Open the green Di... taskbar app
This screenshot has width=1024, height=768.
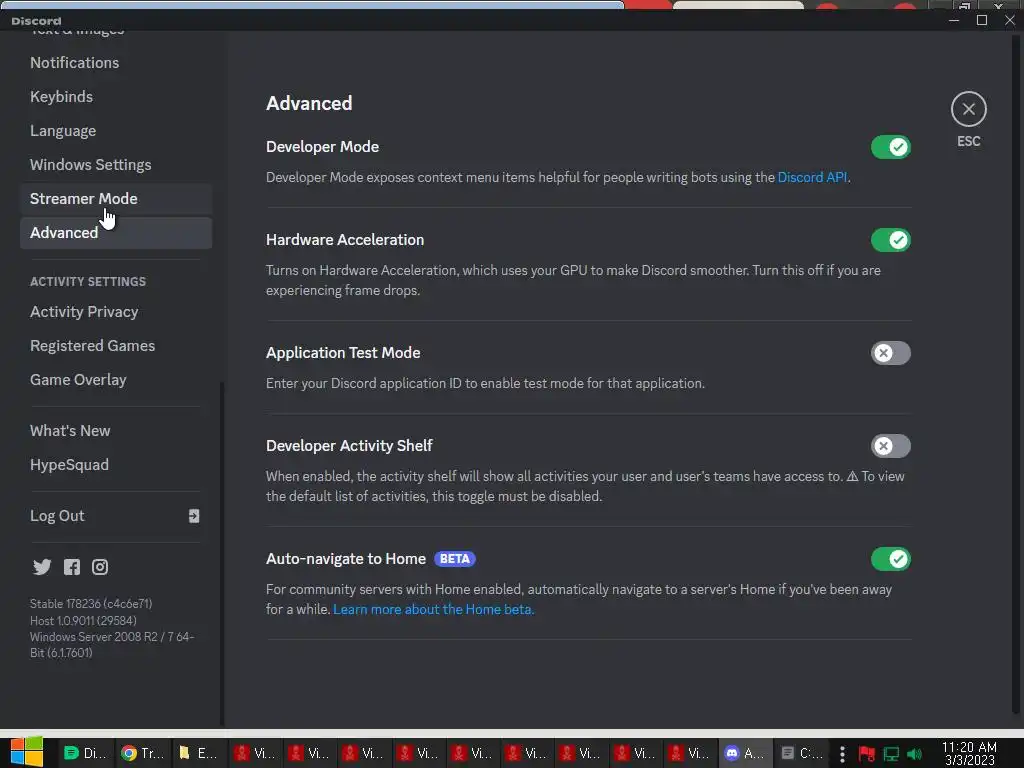(x=86, y=753)
